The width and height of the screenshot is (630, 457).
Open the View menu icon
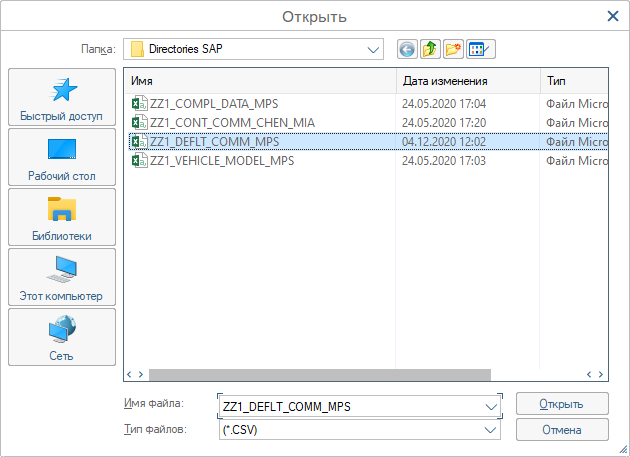479,49
